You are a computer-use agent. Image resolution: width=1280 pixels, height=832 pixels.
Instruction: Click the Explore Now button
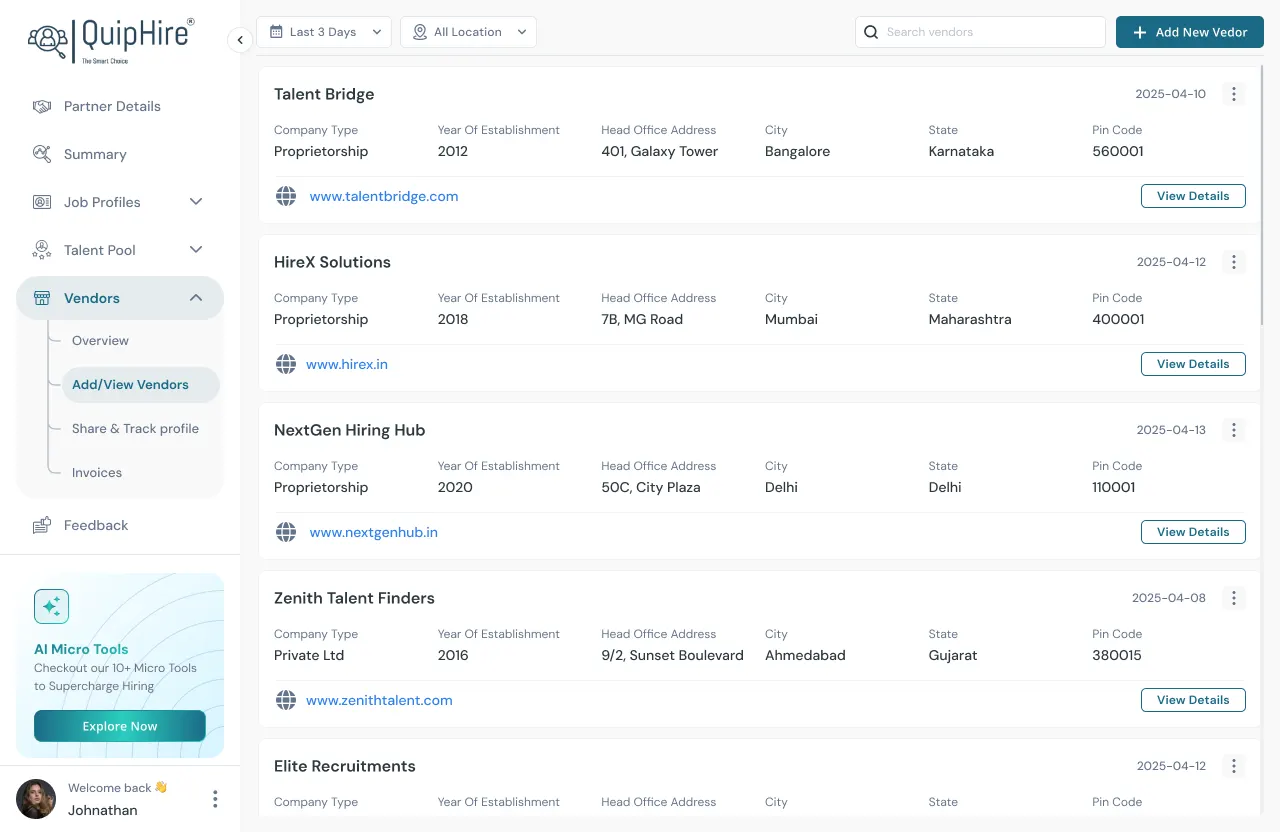pyautogui.click(x=120, y=726)
